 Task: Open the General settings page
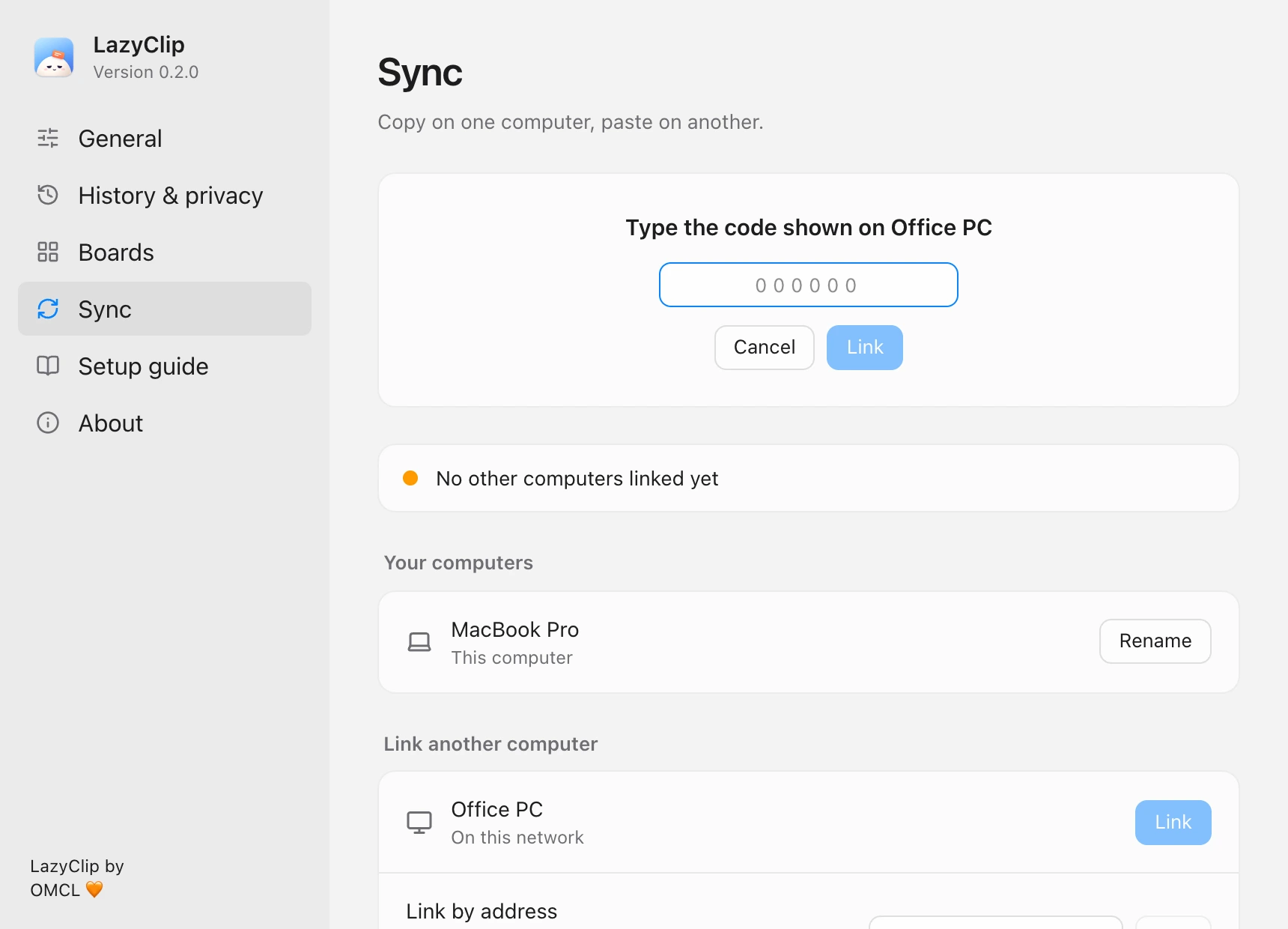click(165, 138)
